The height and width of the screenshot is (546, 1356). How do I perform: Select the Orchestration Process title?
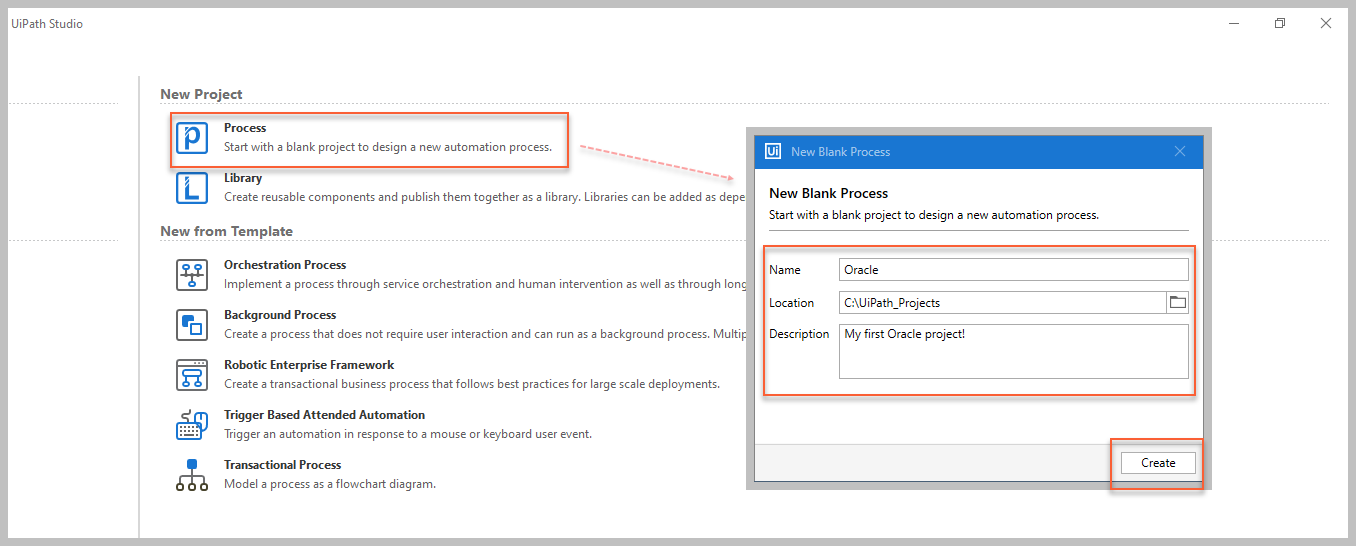tap(285, 265)
